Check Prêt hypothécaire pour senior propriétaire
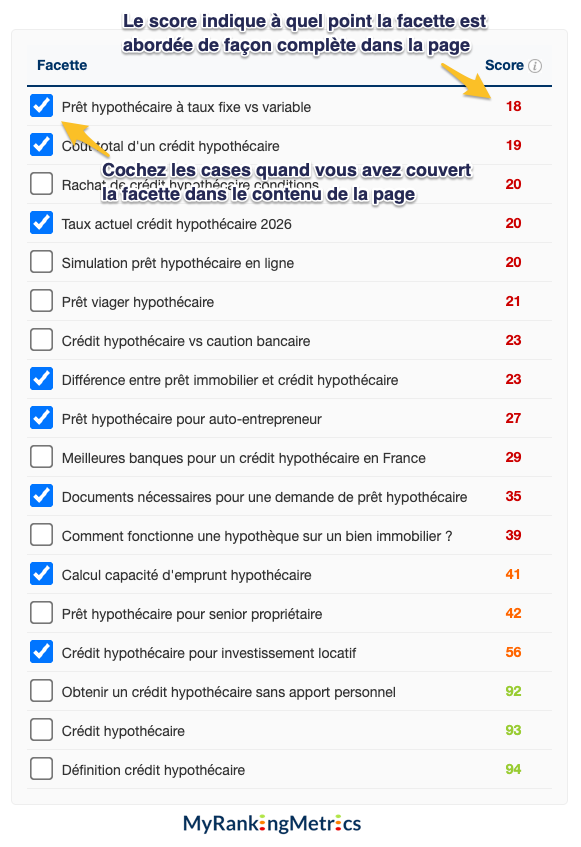The image size is (581, 847). pyautogui.click(x=42, y=613)
